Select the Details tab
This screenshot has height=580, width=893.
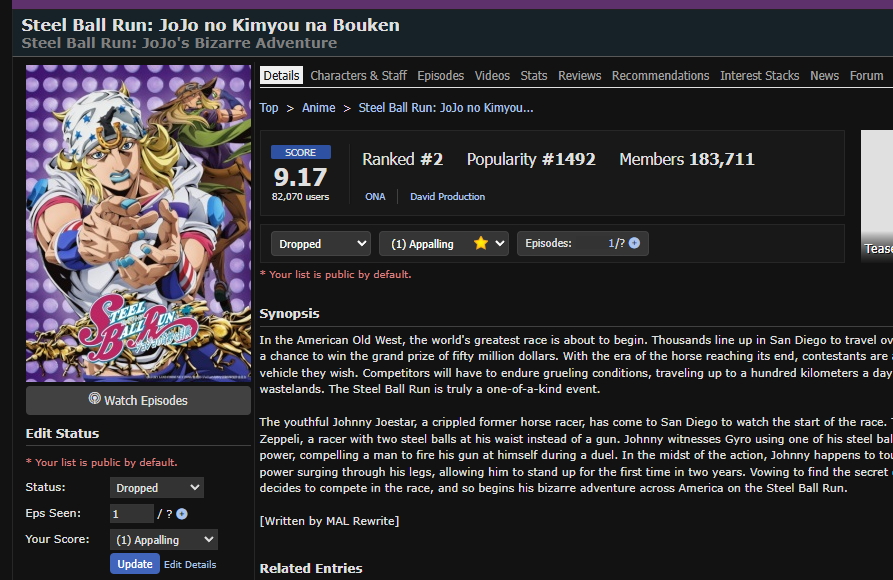pos(281,76)
